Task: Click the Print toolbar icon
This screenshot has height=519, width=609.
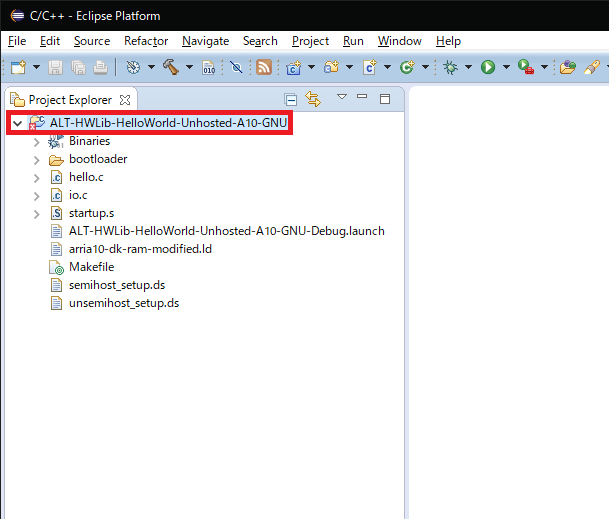Action: (101, 67)
